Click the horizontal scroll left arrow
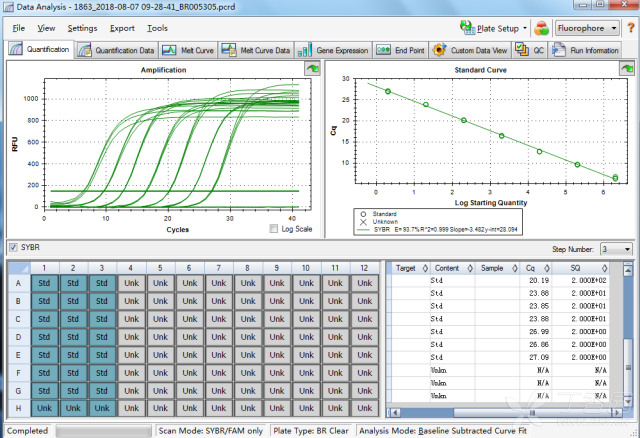 [x=394, y=413]
